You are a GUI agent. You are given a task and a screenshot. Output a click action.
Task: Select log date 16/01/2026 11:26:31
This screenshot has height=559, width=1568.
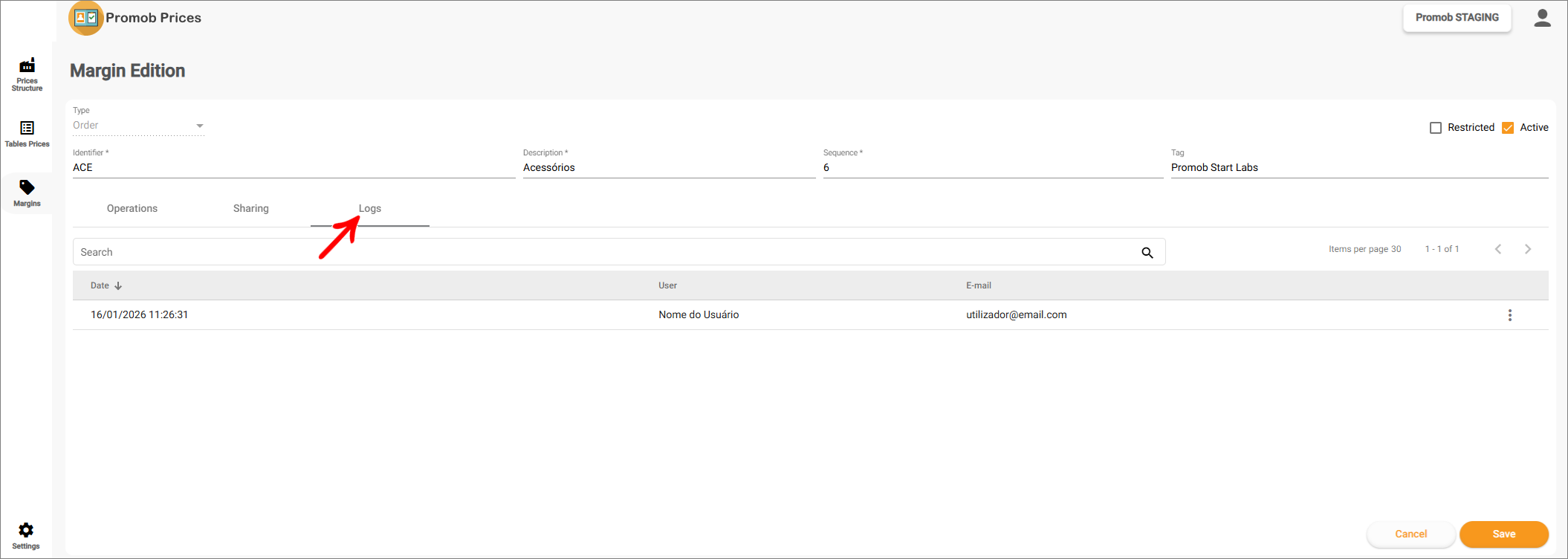[x=139, y=315]
